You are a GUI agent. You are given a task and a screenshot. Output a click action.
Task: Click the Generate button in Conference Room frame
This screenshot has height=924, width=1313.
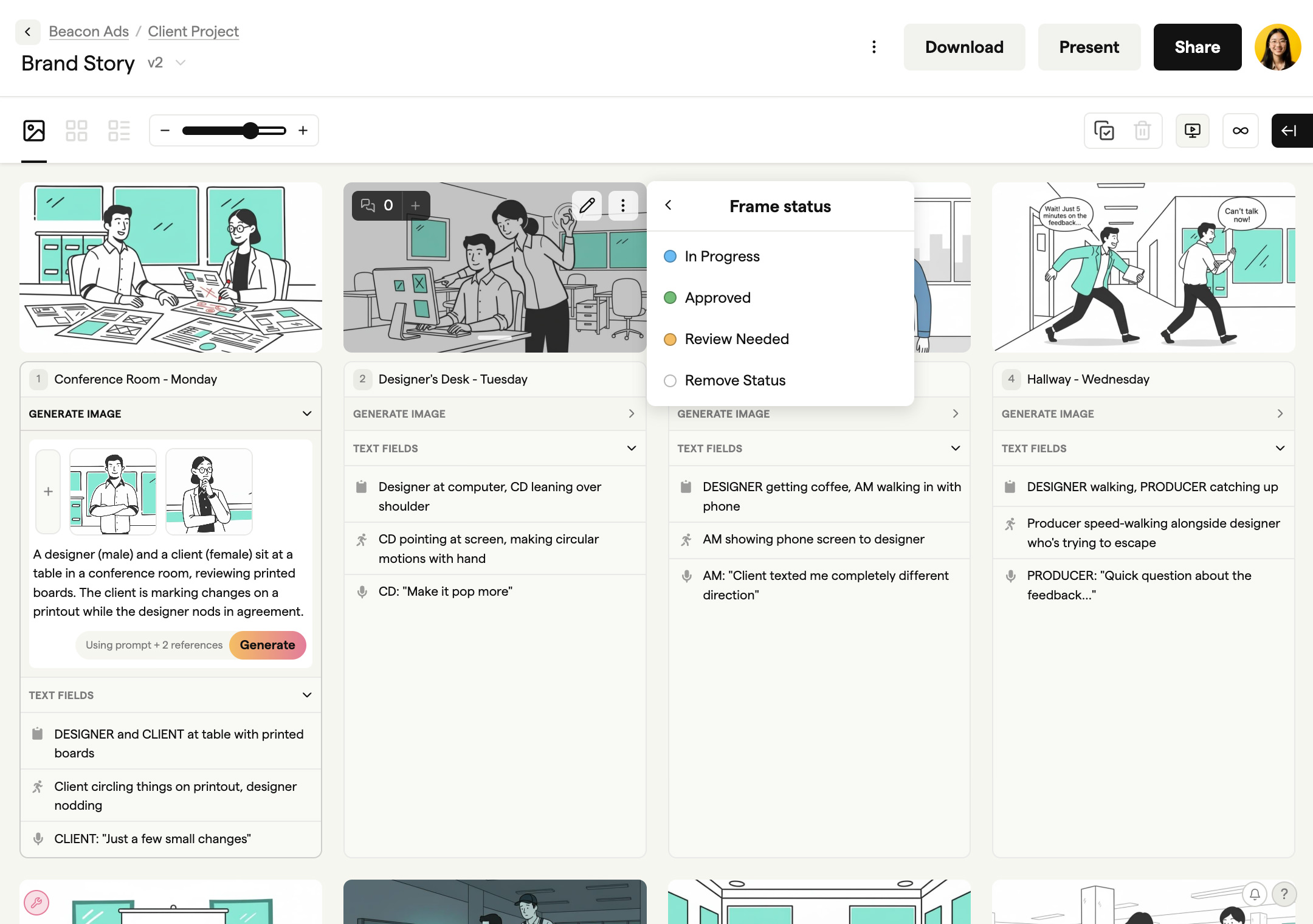click(x=267, y=645)
